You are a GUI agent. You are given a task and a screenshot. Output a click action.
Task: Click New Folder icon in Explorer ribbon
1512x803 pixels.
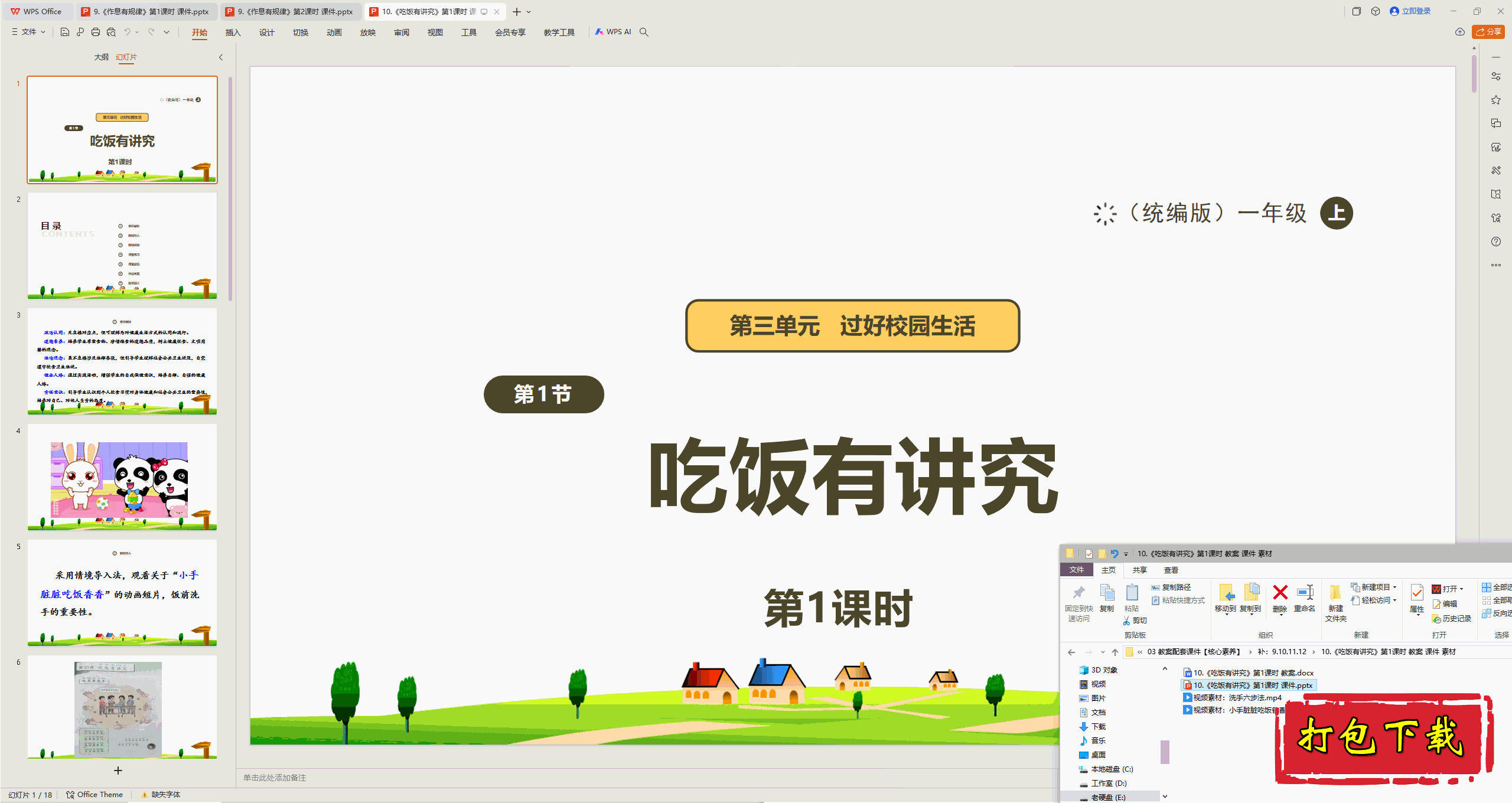point(1335,592)
